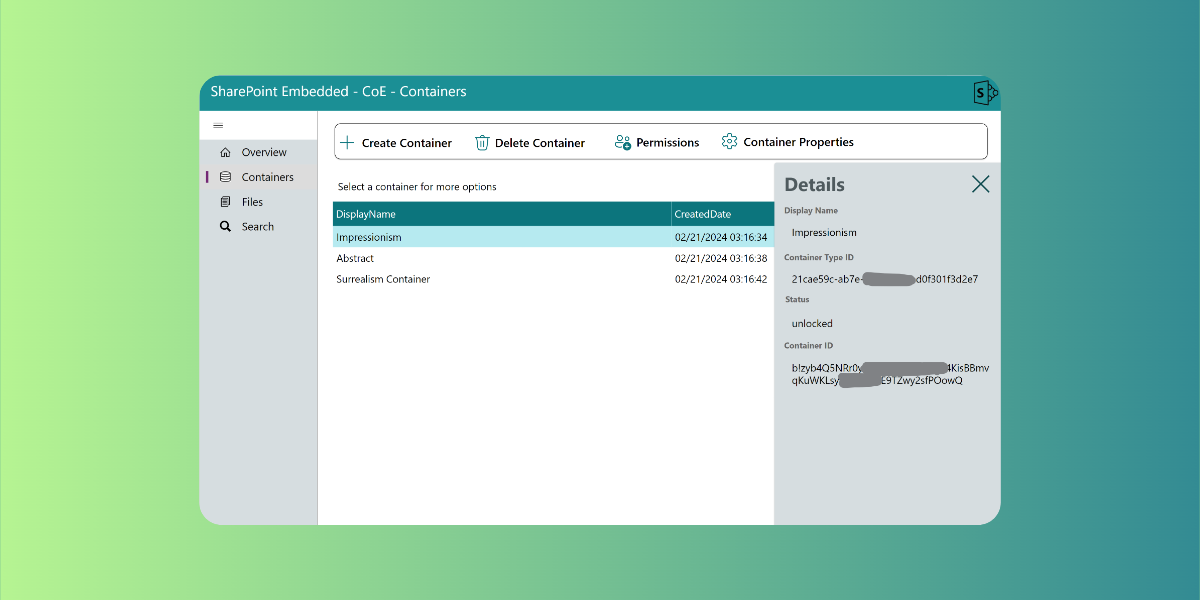Select the Surrealism Container row
The image size is (1200, 600).
click(500, 279)
